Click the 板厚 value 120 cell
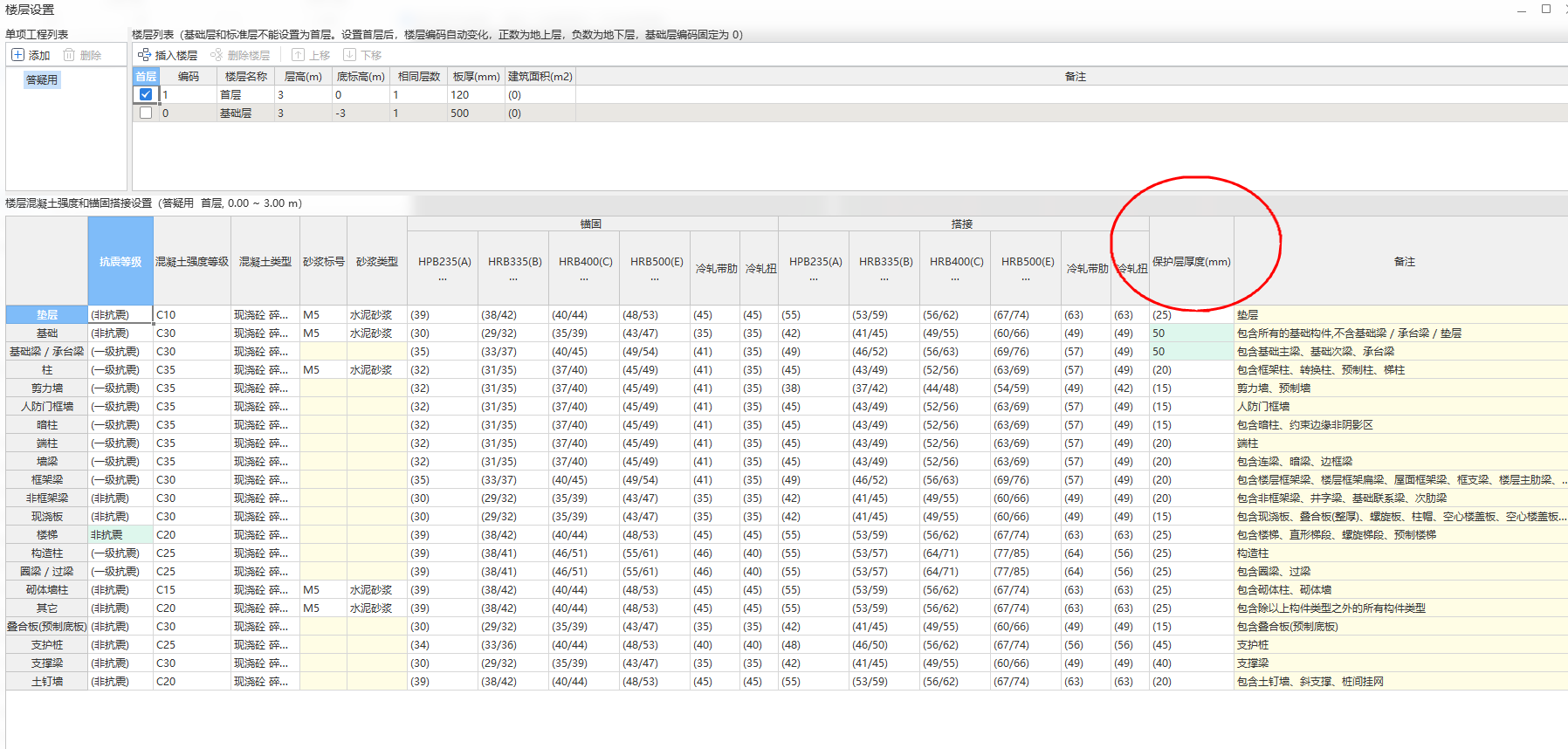Screen dimensions: 1568x749 [x=477, y=94]
